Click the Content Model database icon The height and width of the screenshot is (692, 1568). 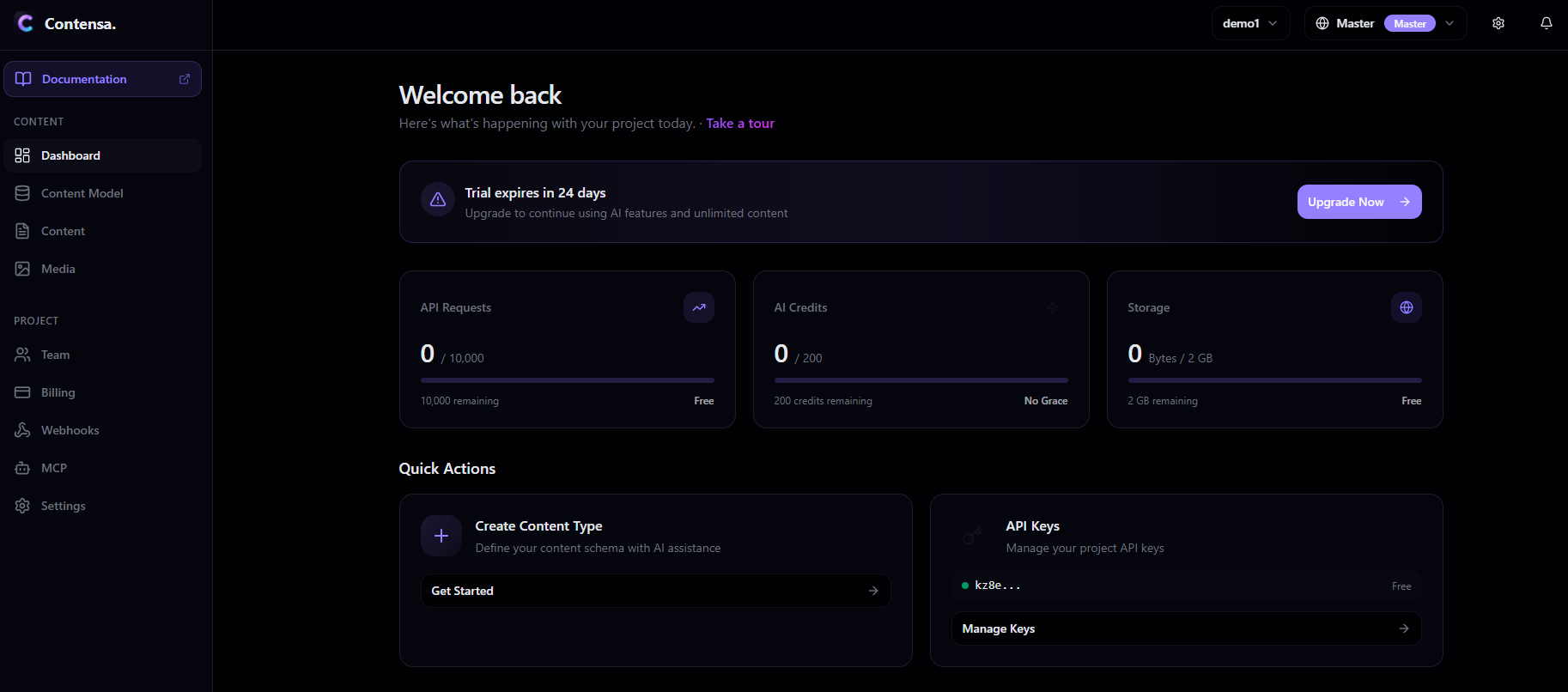click(22, 193)
